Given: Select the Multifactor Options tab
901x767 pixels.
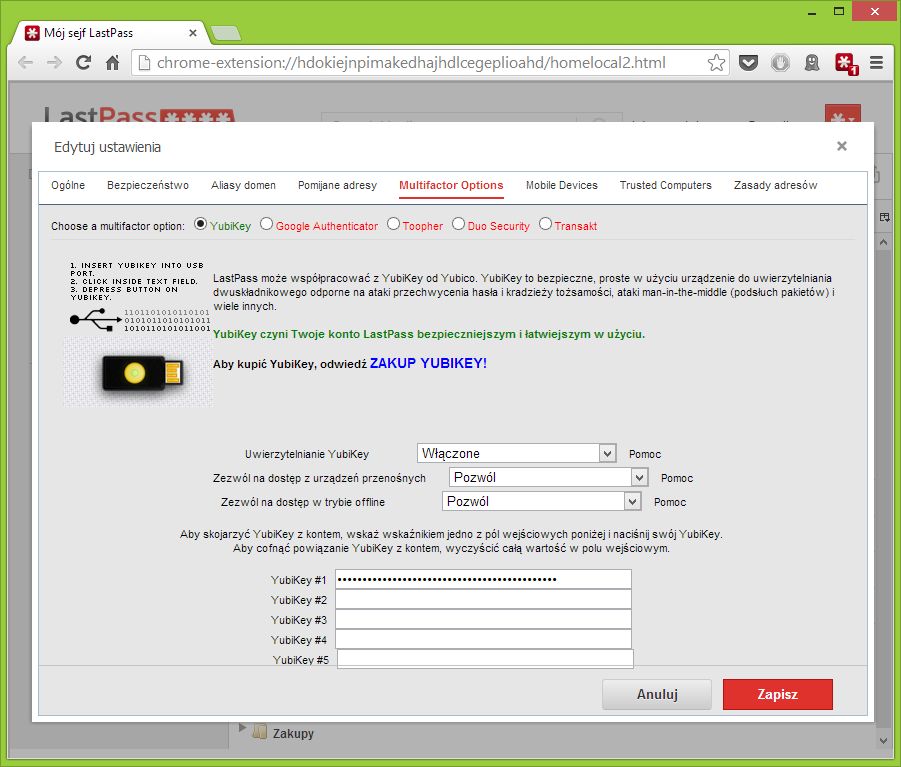Looking at the screenshot, I should pos(451,185).
